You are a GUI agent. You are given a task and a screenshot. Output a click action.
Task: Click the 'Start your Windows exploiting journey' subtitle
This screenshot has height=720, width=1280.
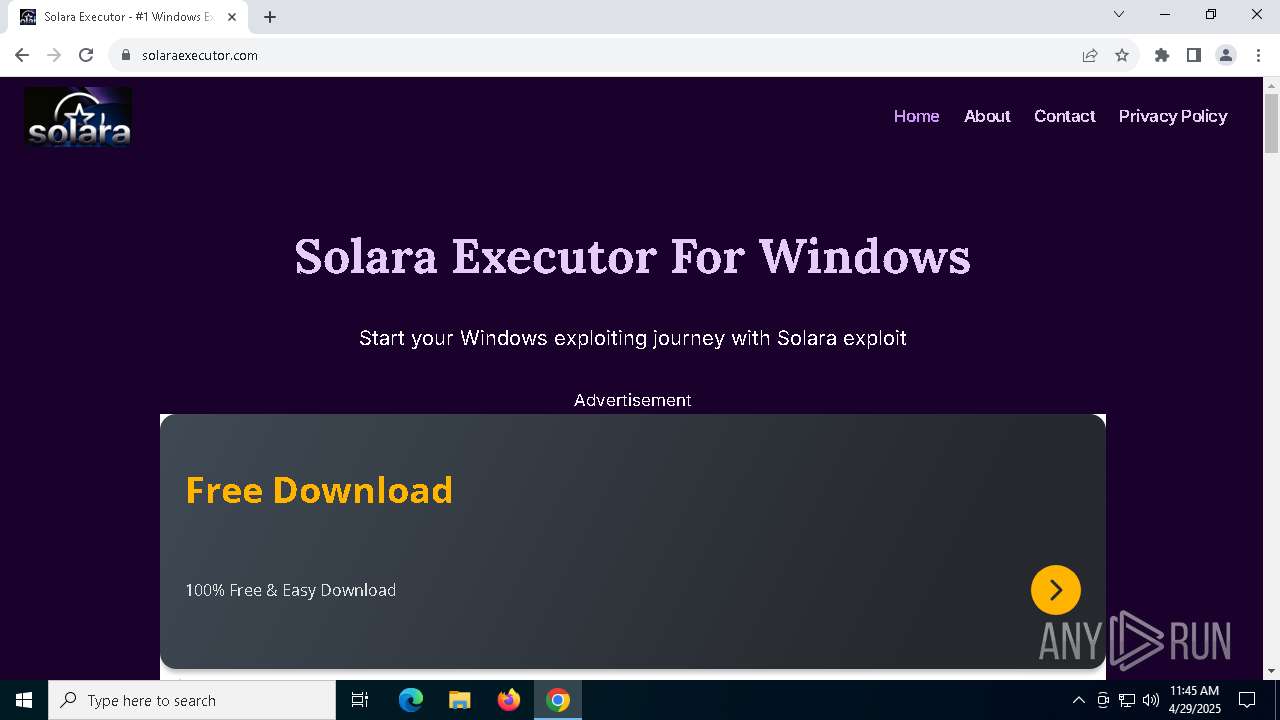point(632,338)
